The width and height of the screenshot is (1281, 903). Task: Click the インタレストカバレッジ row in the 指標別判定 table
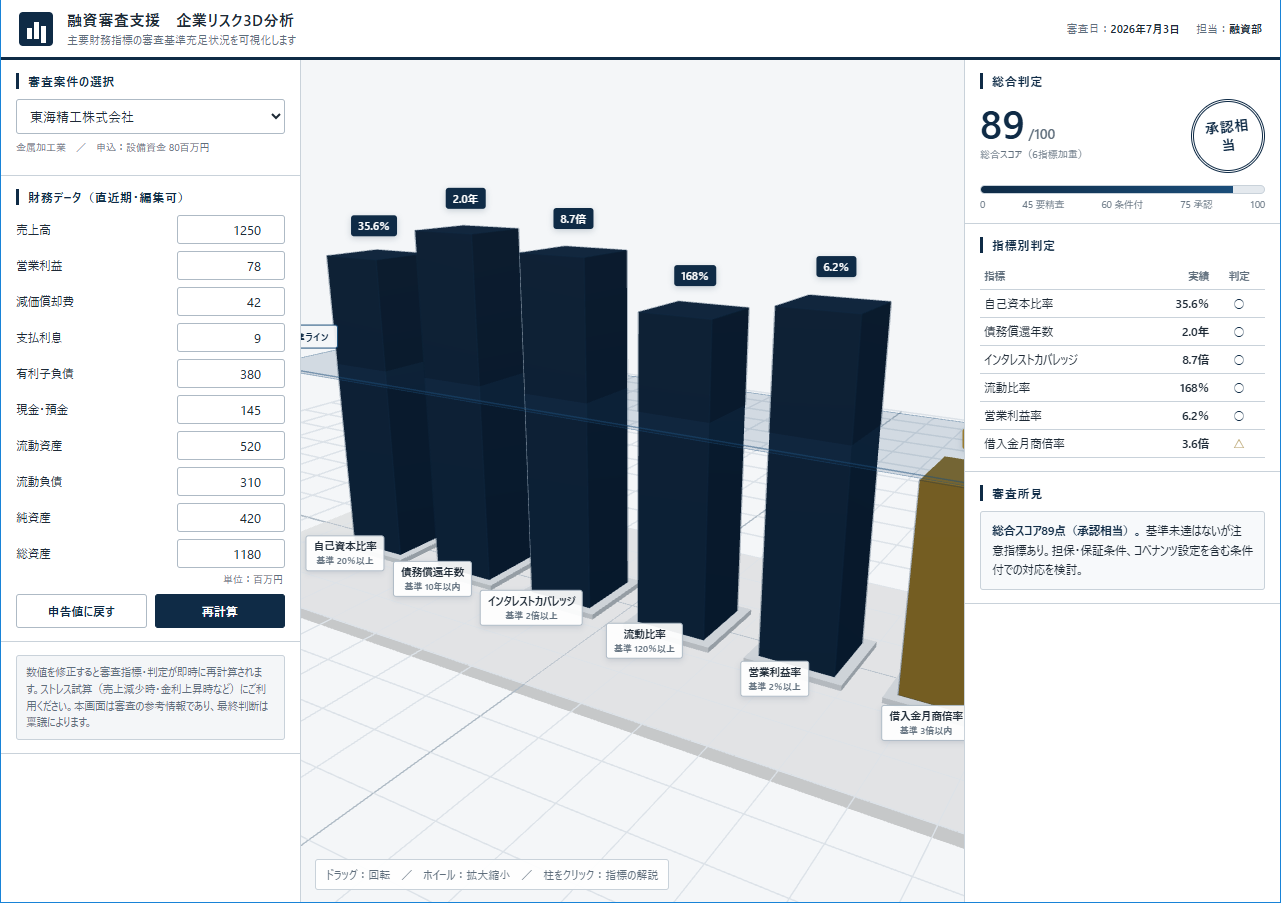click(x=1122, y=360)
